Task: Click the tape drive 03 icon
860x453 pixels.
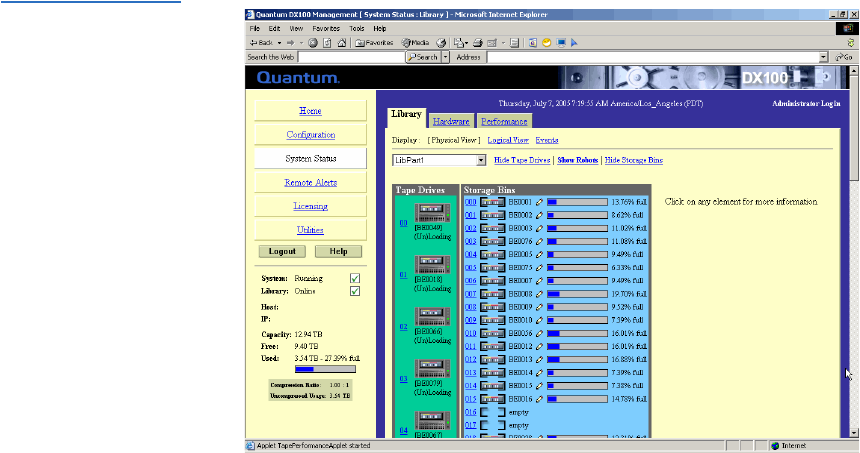Action: click(x=432, y=369)
